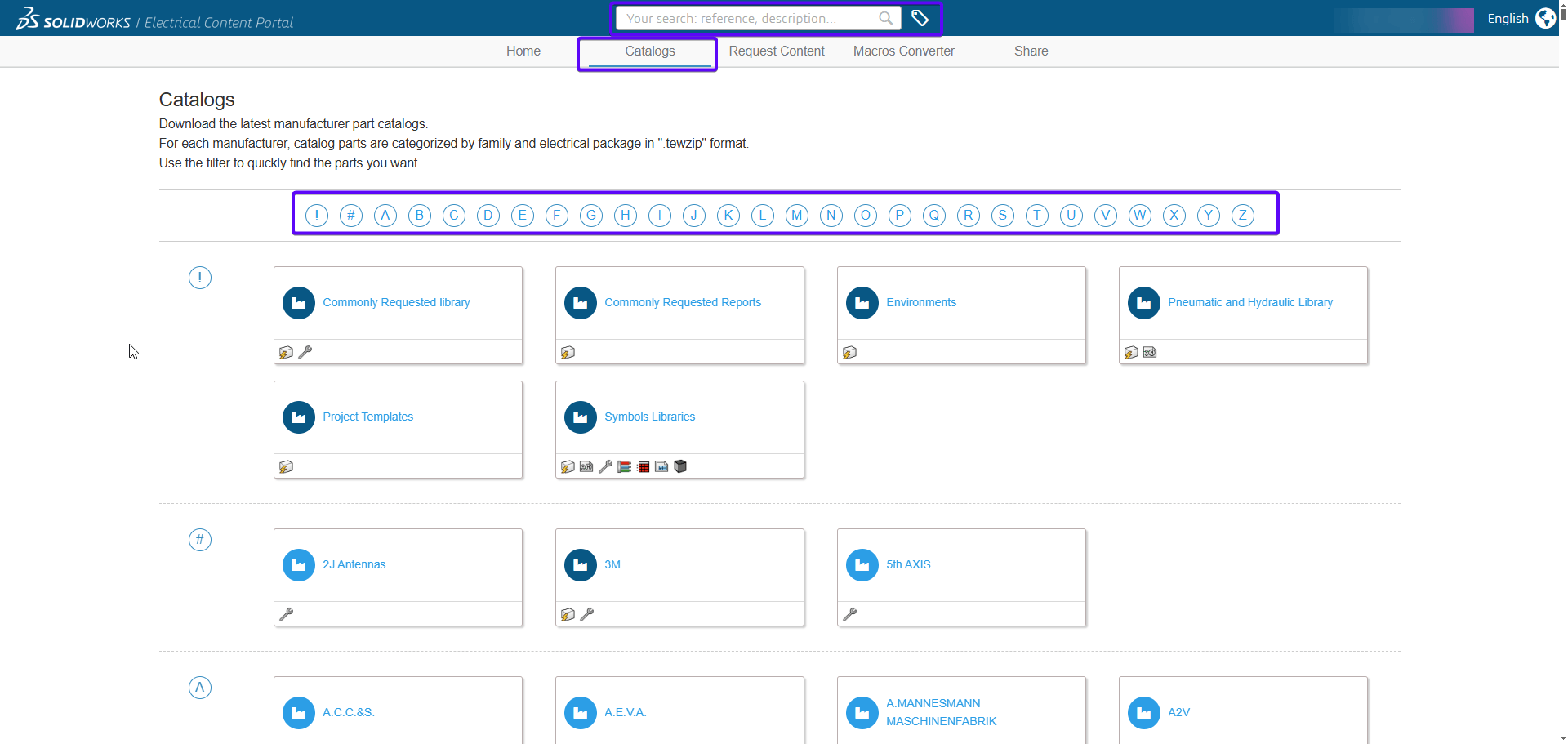Open the A.E.V.A. catalog link
Screen dimensions: 1568x744
point(626,712)
